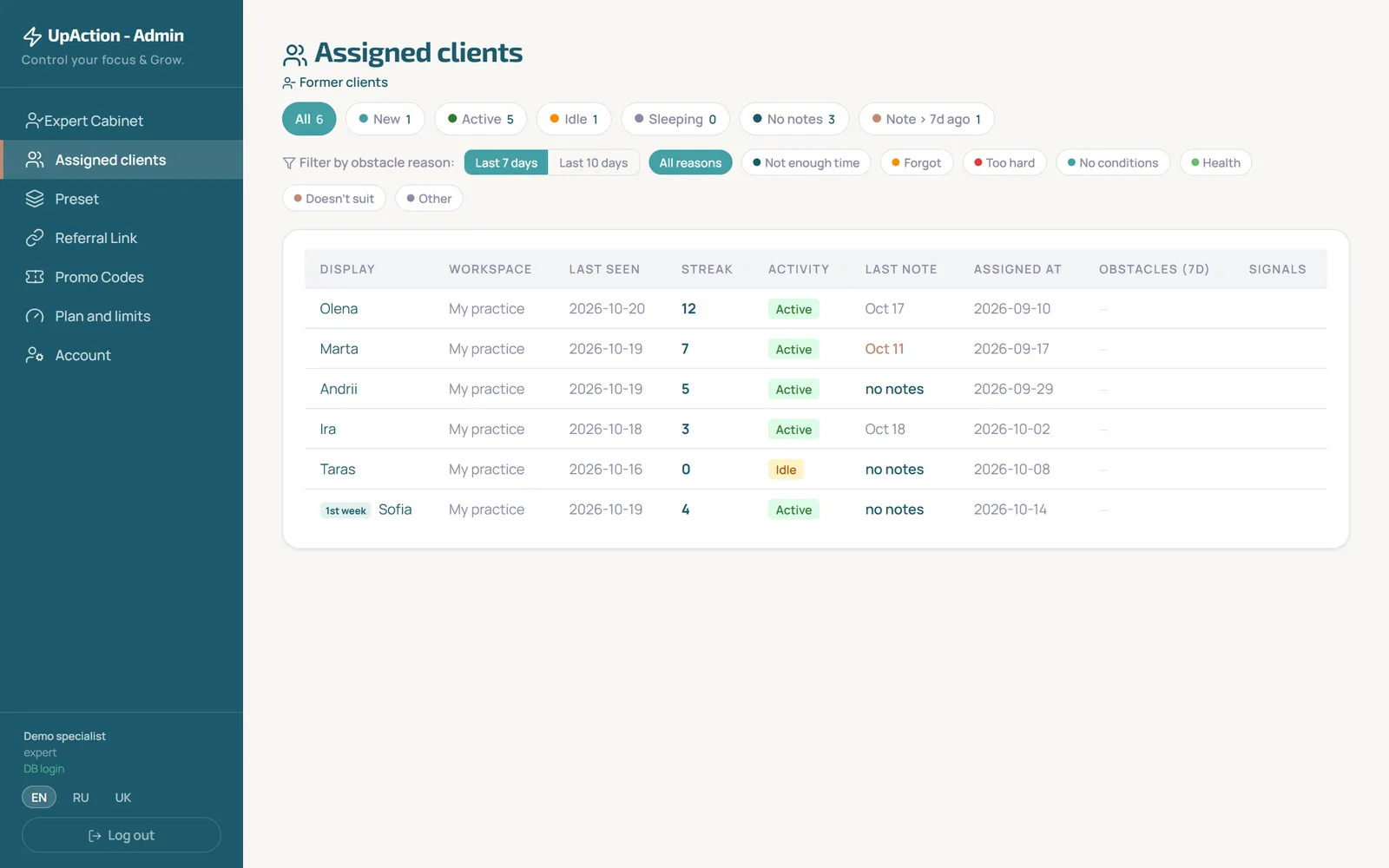The width and height of the screenshot is (1389, 868).
Task: Click the UpAction lightning bolt logo icon
Action: click(32, 36)
